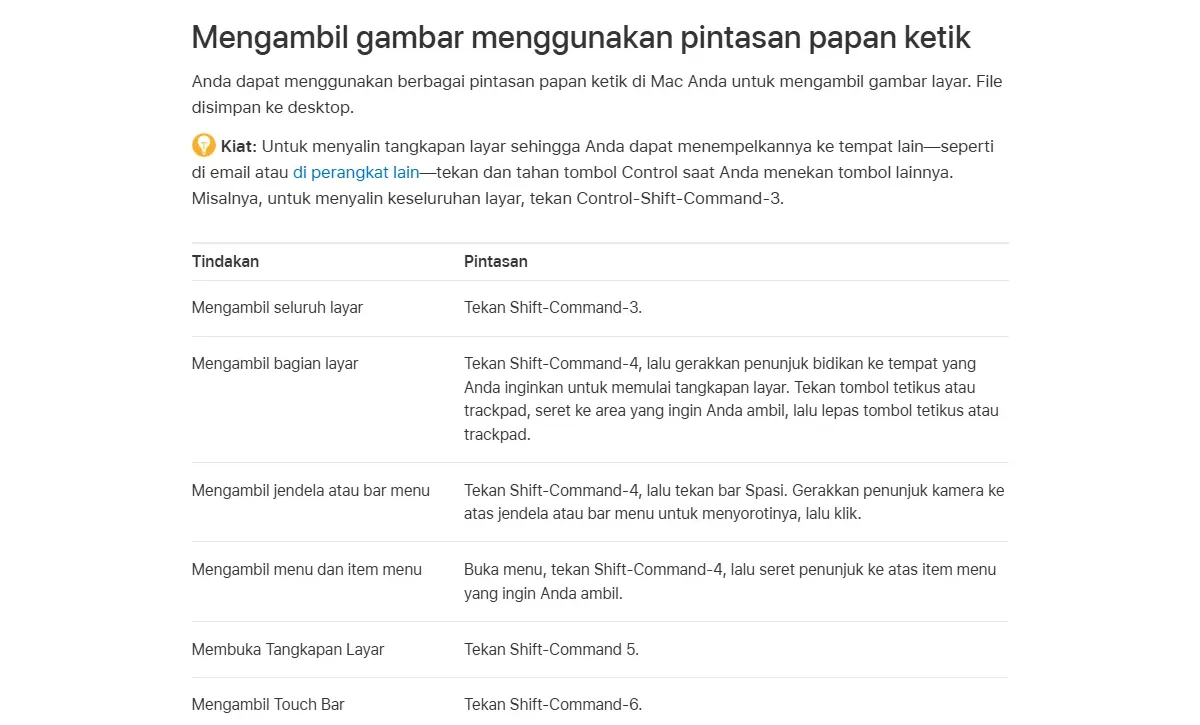The image size is (1200, 725).
Task: Select the "Mengambil jendela atau bar menu" cell
Action: [311, 491]
